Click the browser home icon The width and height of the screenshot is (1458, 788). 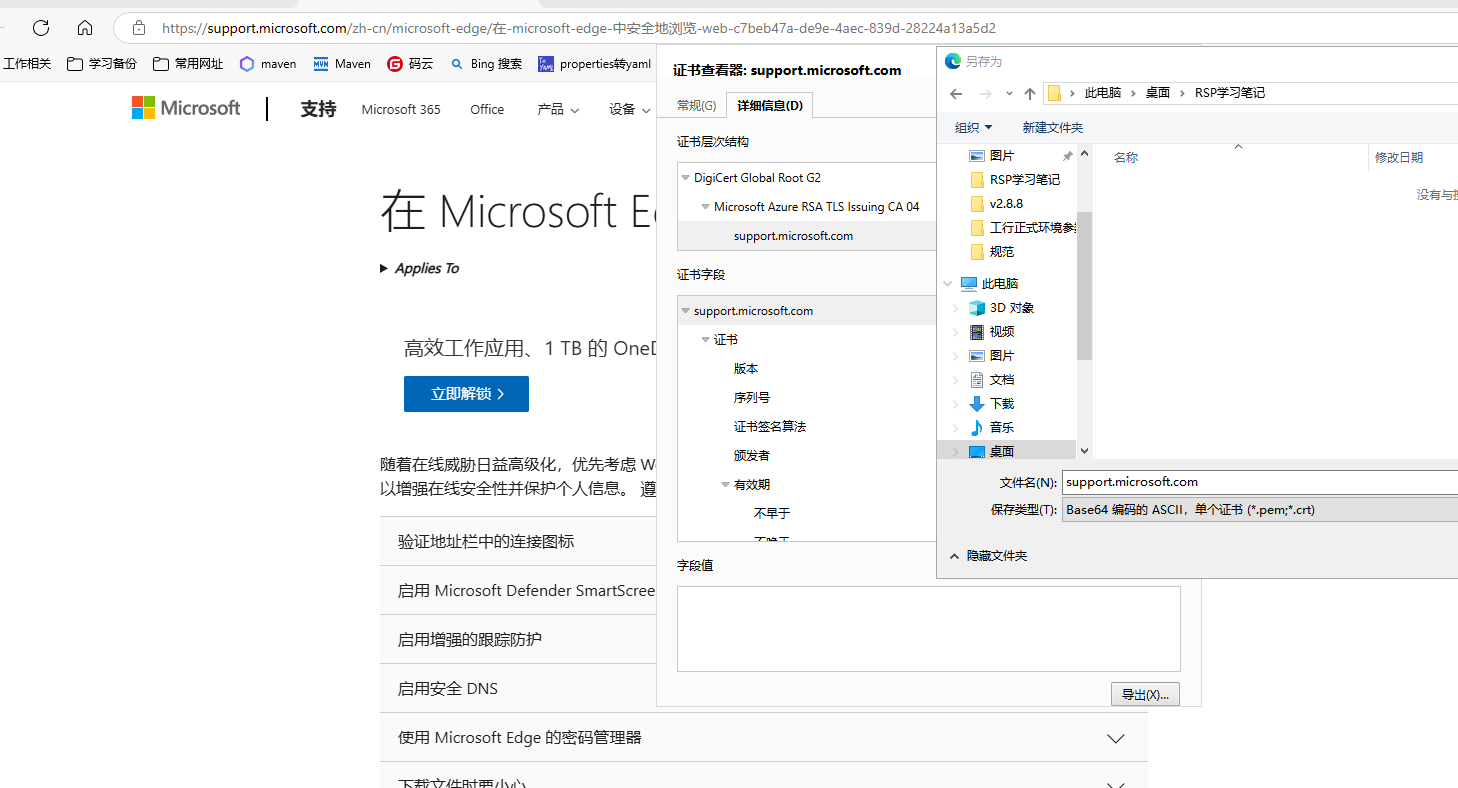click(85, 28)
